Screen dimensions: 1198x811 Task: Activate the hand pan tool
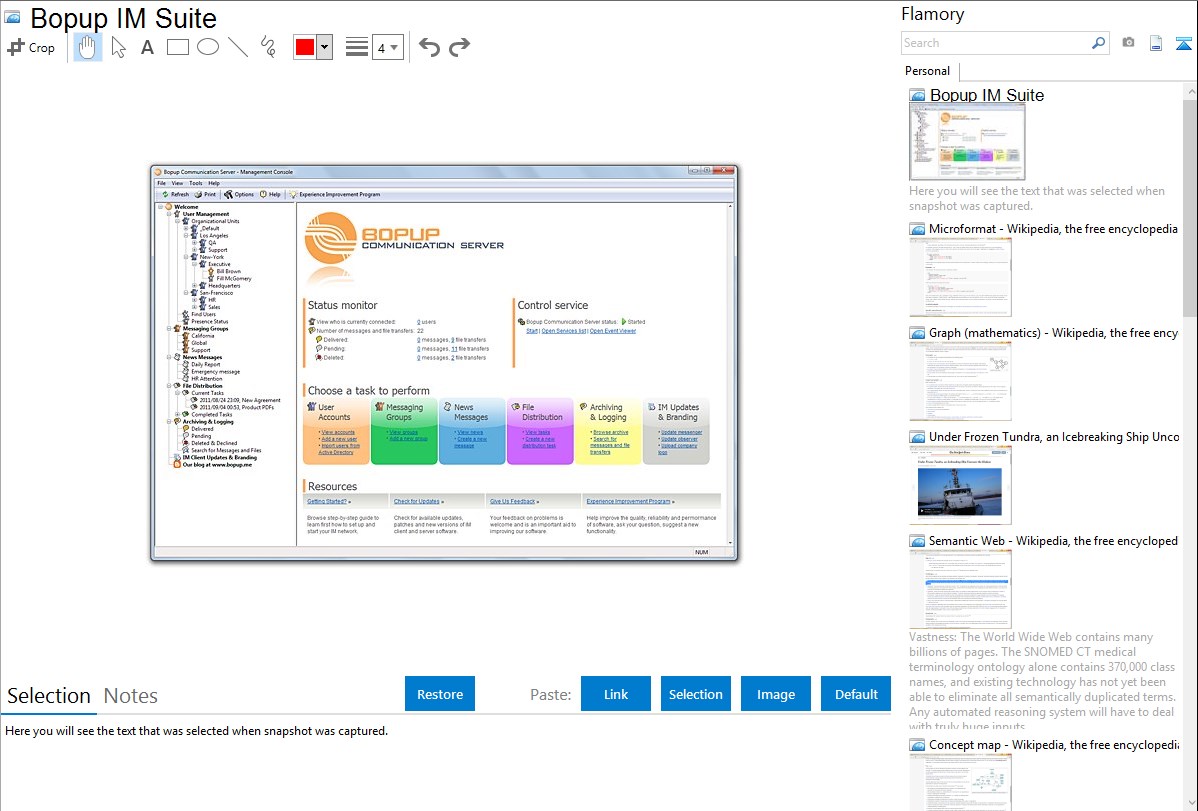pyautogui.click(x=88, y=47)
